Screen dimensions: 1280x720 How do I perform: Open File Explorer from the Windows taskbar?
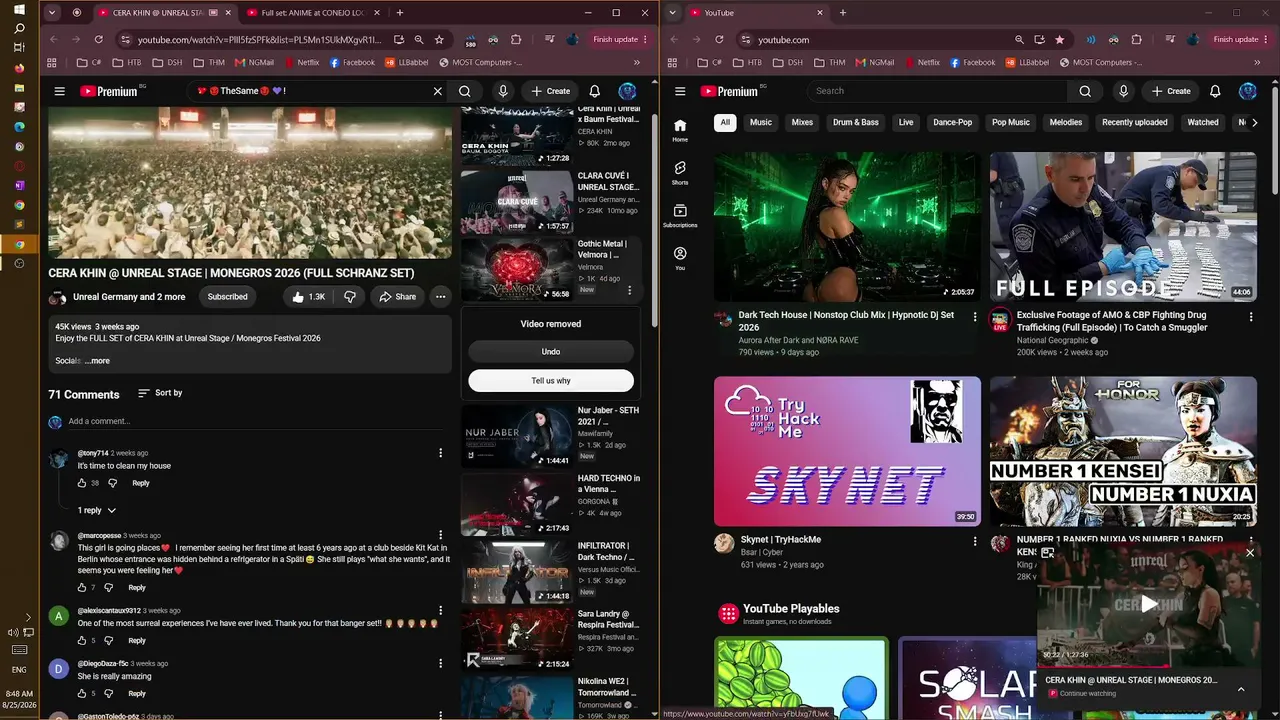(x=19, y=88)
